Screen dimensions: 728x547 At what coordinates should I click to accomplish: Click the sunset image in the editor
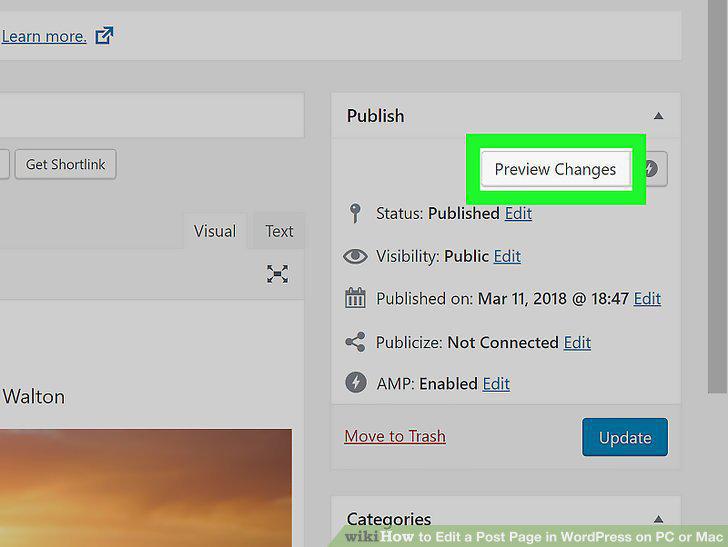[146, 488]
